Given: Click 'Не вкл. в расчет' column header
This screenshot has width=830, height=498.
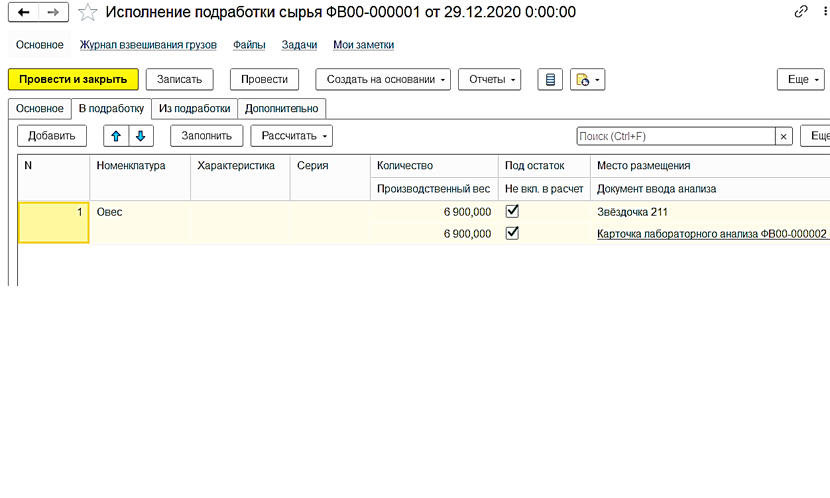Looking at the screenshot, I should [544, 189].
